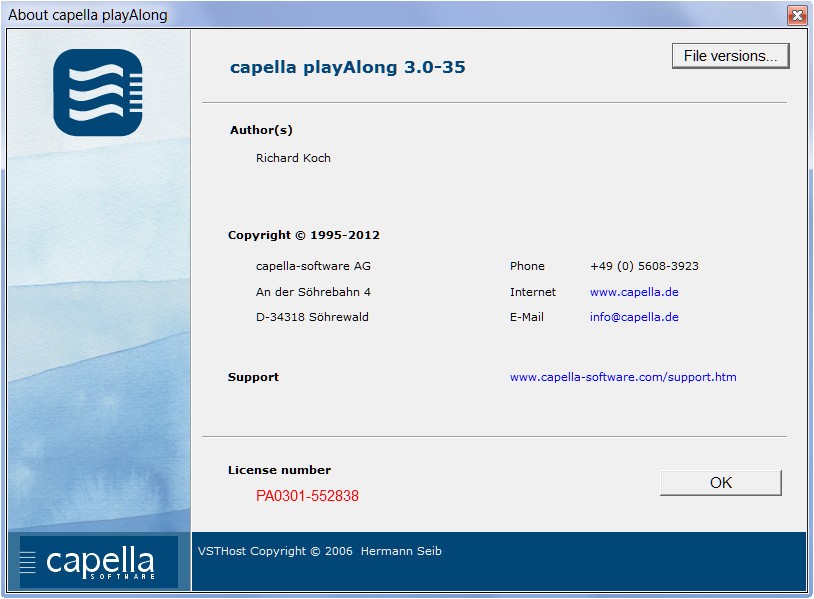Follow the capella-software.com support link
814x599 pixels.
pos(623,377)
